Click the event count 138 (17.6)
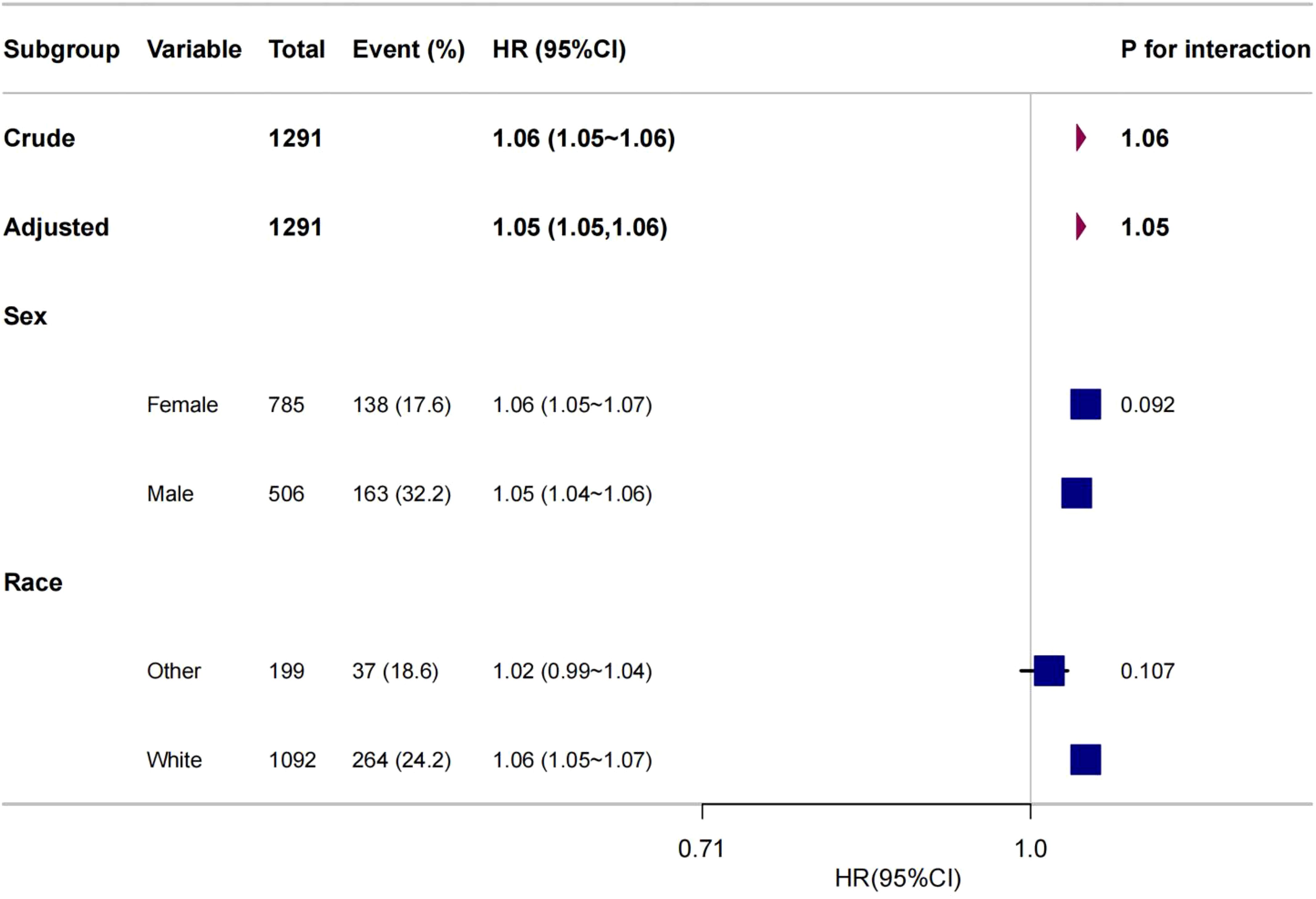This screenshot has width=1316, height=899. point(402,405)
